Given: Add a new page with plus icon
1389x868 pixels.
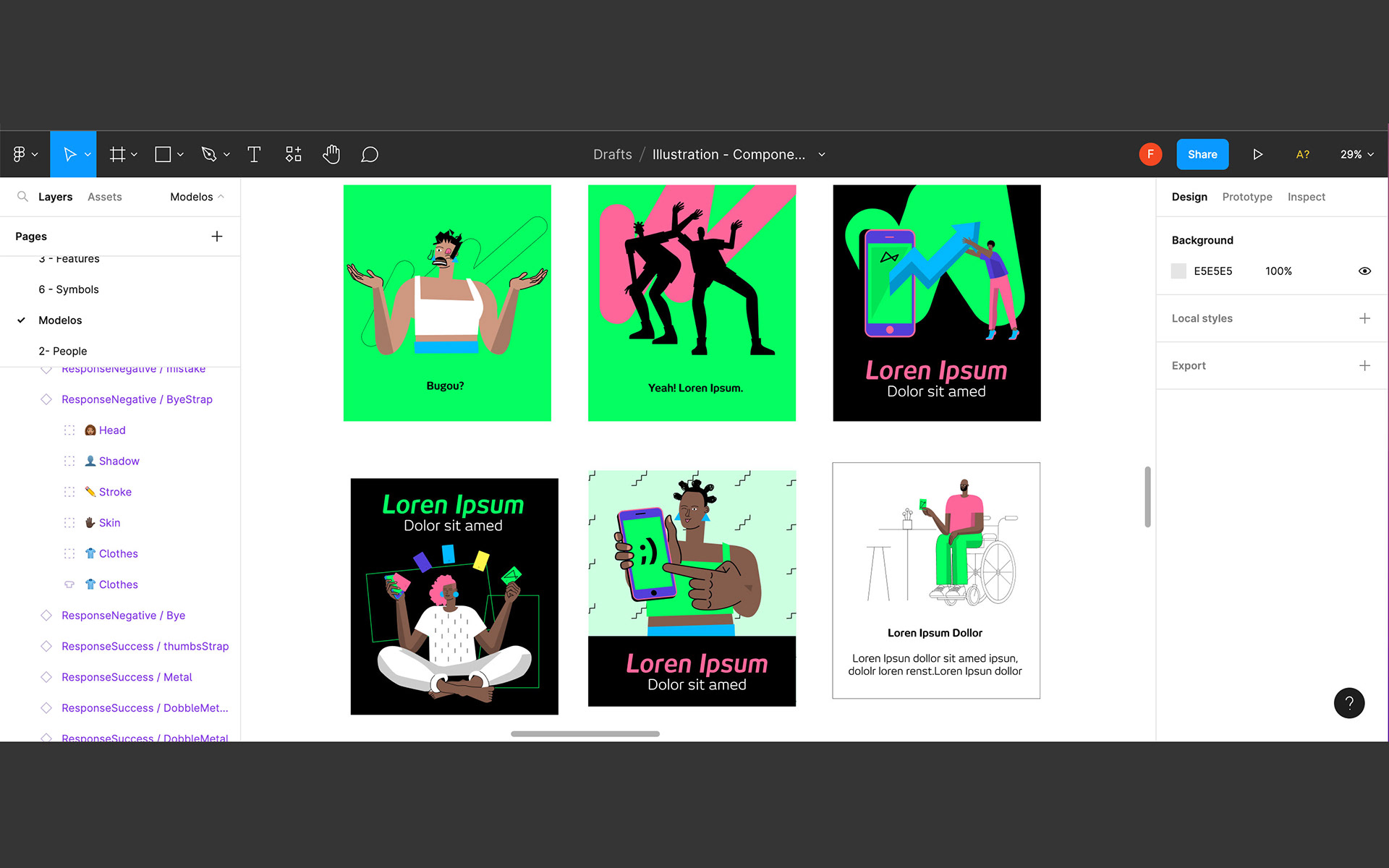Looking at the screenshot, I should [217, 237].
